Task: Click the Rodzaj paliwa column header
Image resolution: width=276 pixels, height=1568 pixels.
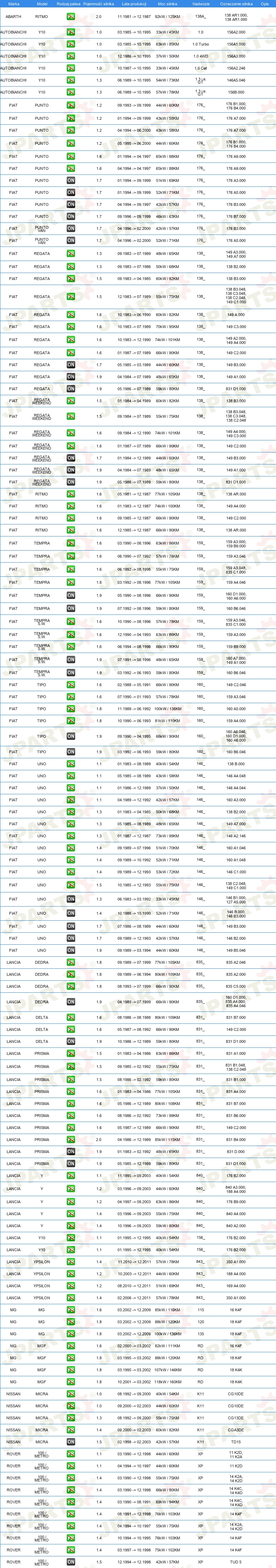Action: point(68,4)
